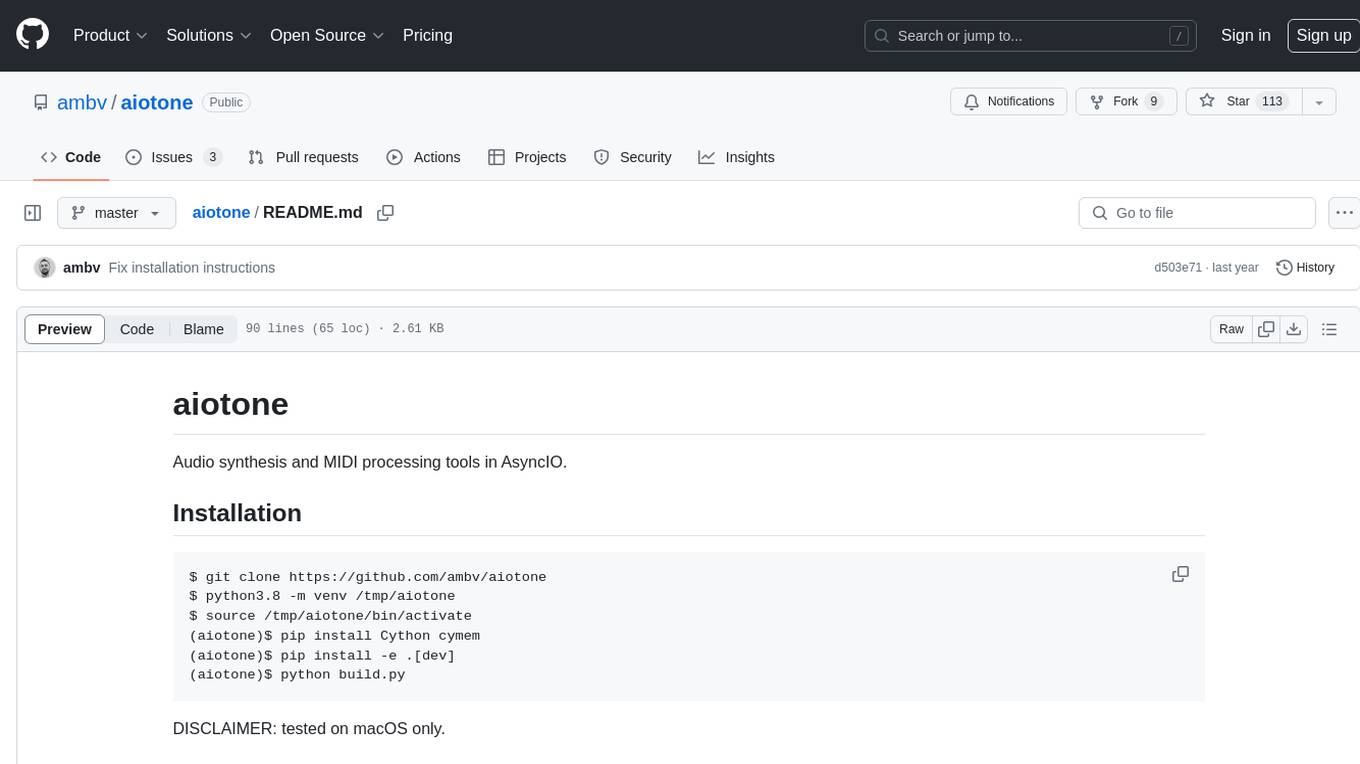Click the Installation heading
Image resolution: width=1360 pixels, height=764 pixels.
click(x=237, y=513)
